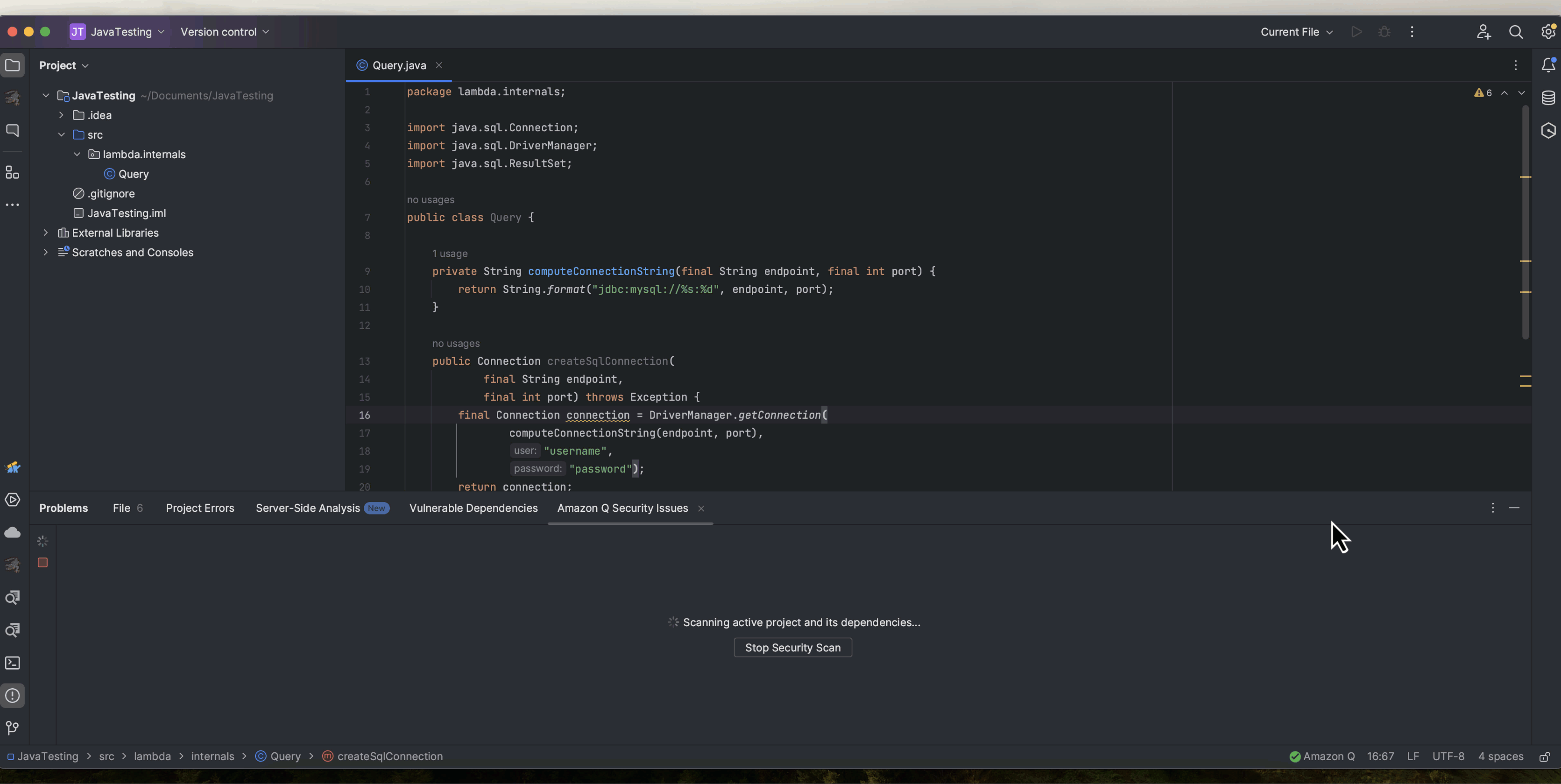The width and height of the screenshot is (1561, 784).
Task: Open the Notifications bell
Action: [1548, 65]
